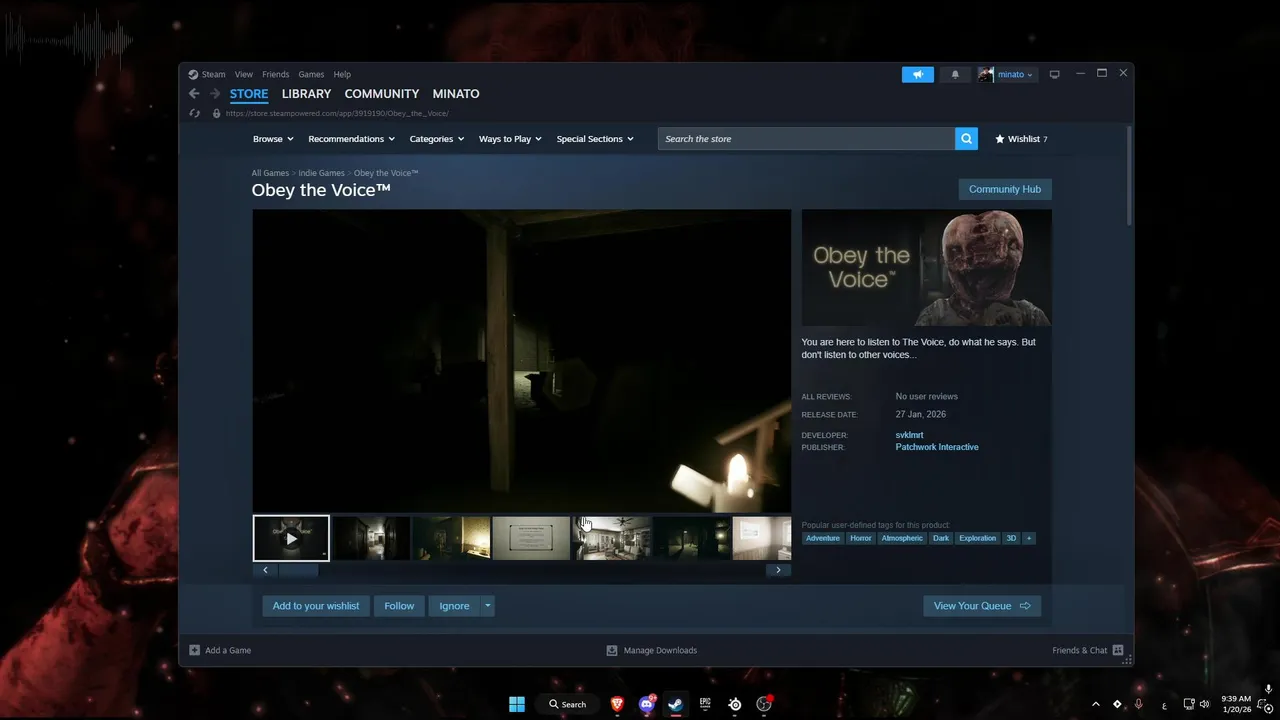The height and width of the screenshot is (720, 1280).
Task: Click the volume speaker tray icon
Action: (1204, 704)
